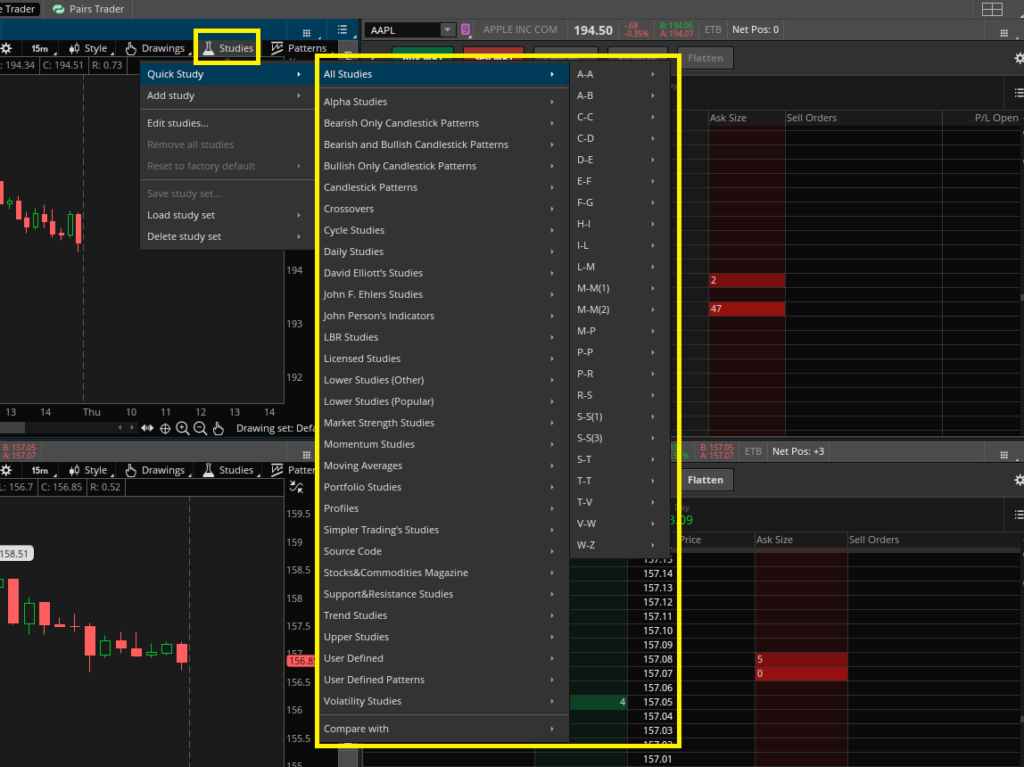Click the zoom out magnifier under upper chart
Viewport: 1024px width, 767px height.
(200, 429)
